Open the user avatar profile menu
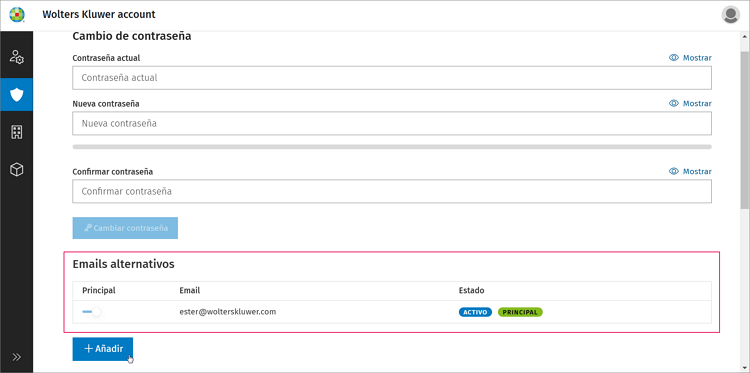This screenshot has width=750, height=373. pyautogui.click(x=730, y=15)
